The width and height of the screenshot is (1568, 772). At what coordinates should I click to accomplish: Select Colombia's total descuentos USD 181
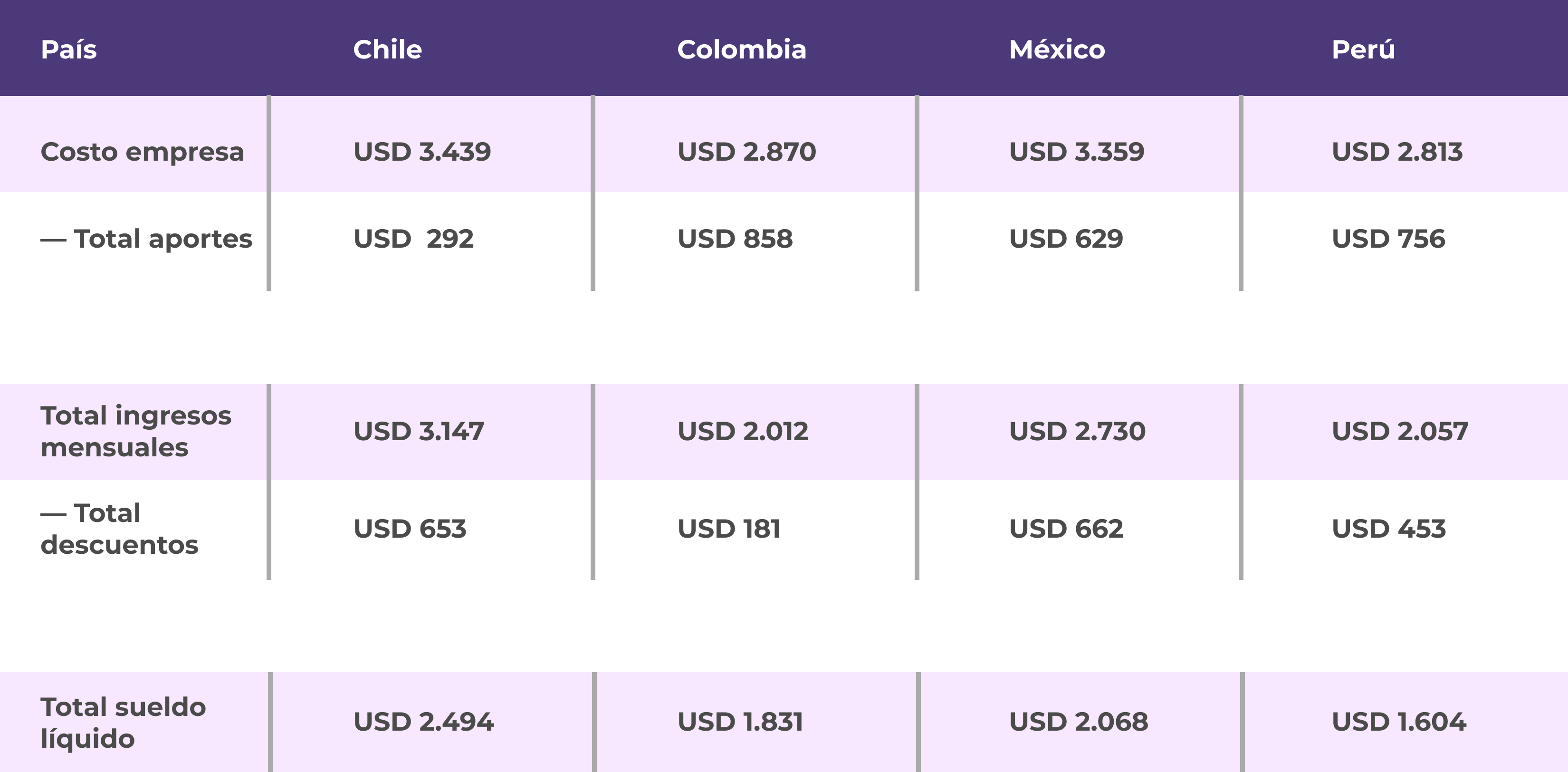728,529
